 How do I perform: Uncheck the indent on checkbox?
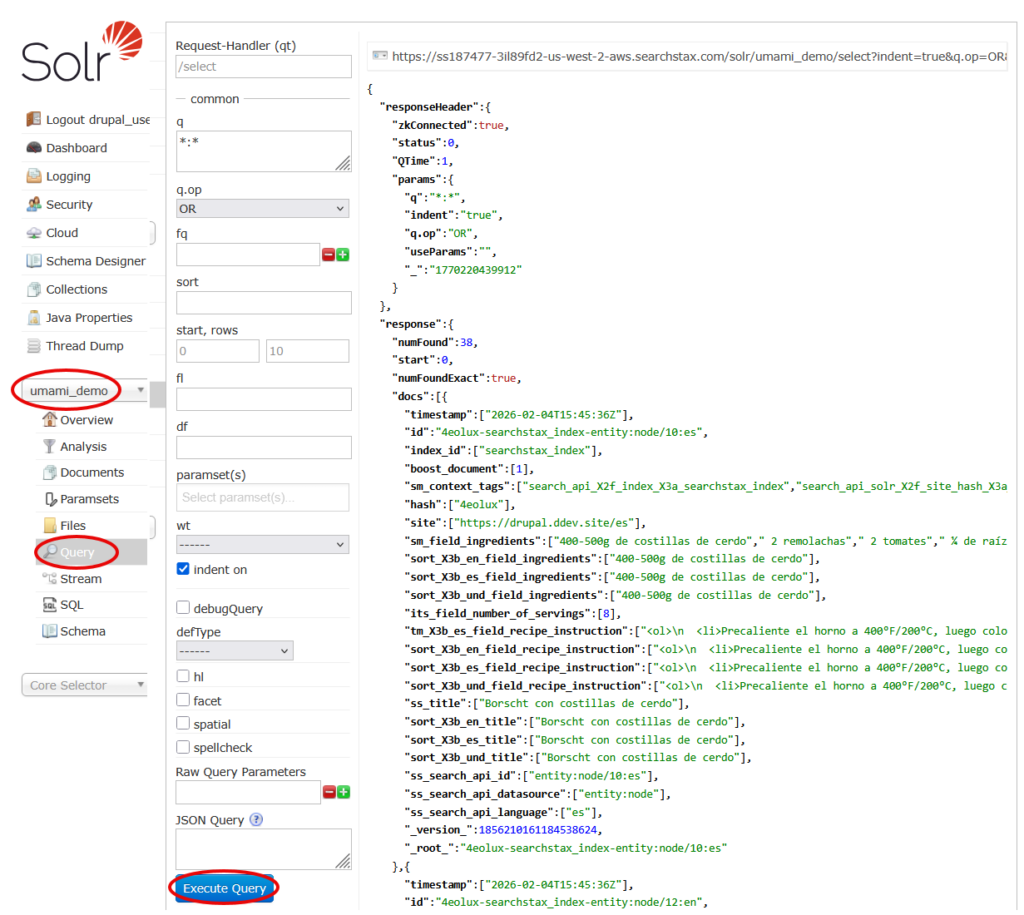(183, 569)
